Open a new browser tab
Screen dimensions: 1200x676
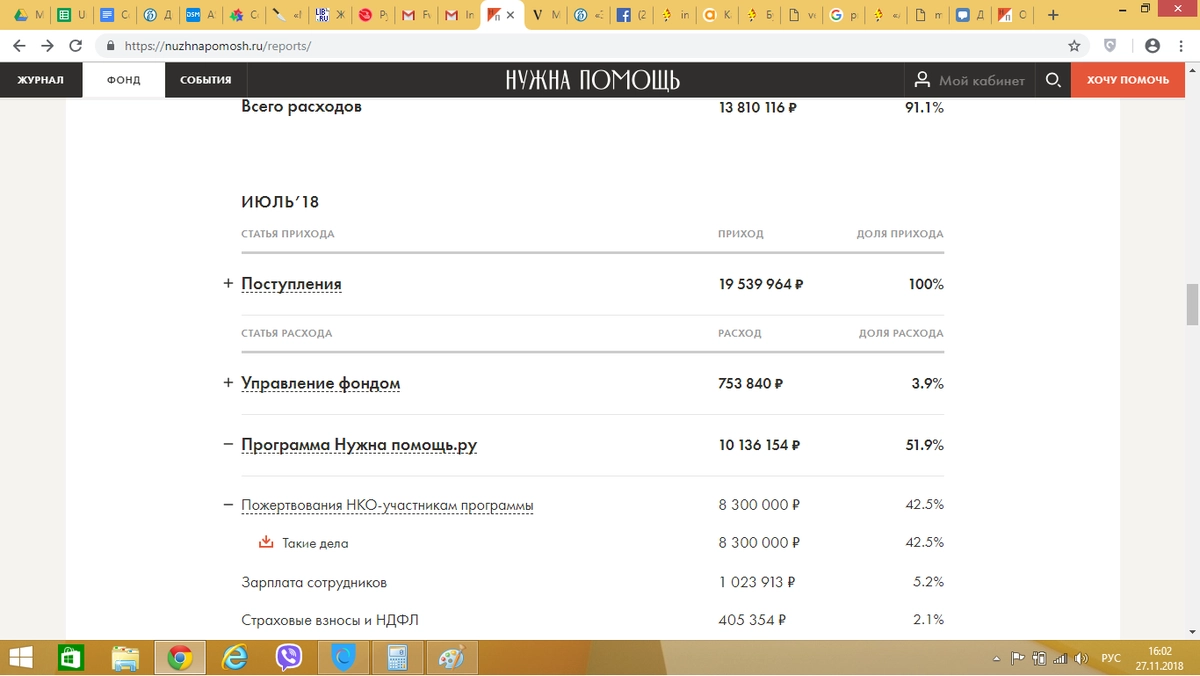tap(1053, 15)
